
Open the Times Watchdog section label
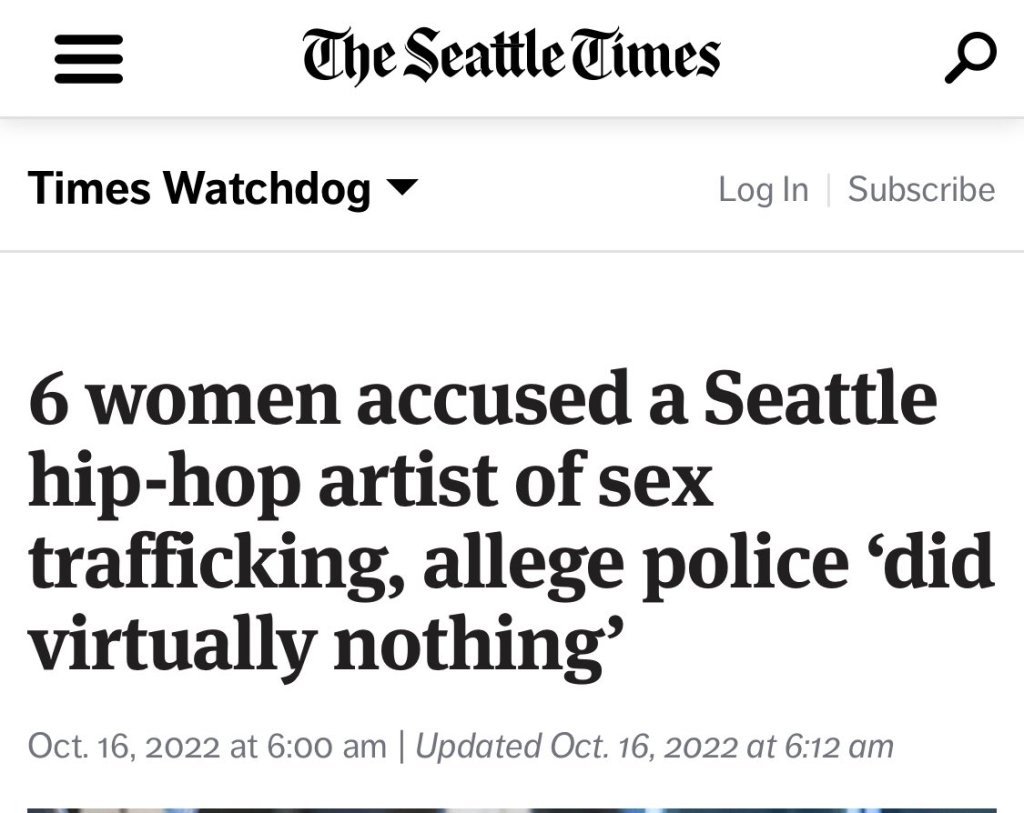(x=199, y=189)
